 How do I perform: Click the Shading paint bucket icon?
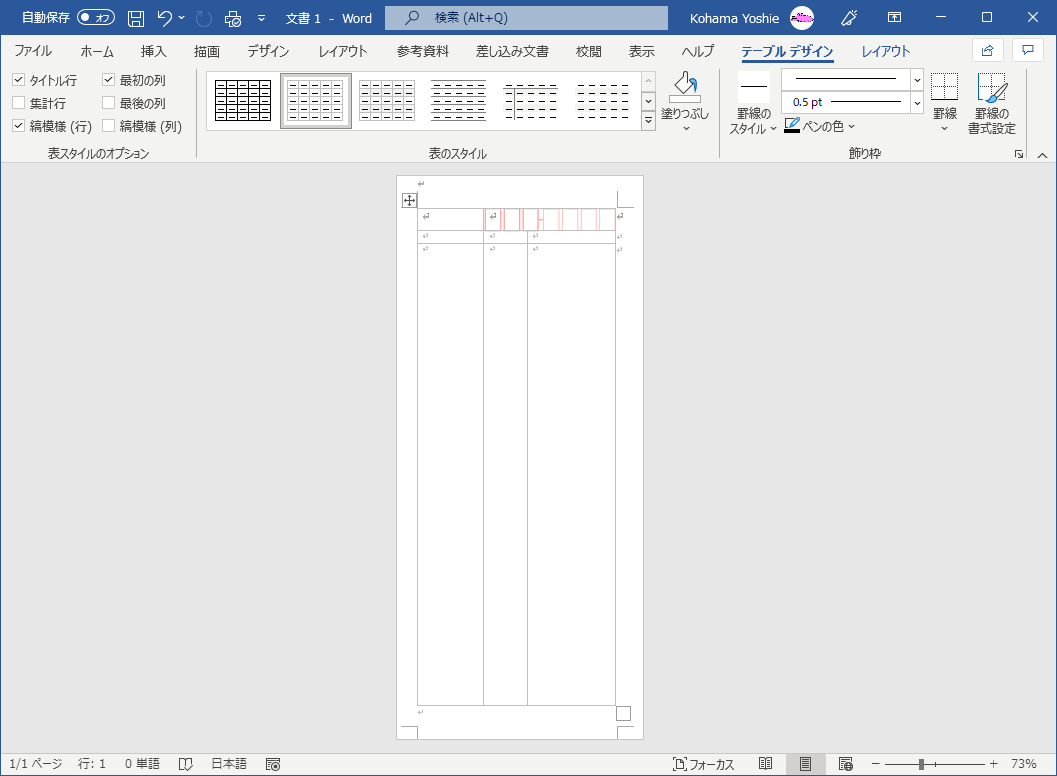click(x=685, y=87)
